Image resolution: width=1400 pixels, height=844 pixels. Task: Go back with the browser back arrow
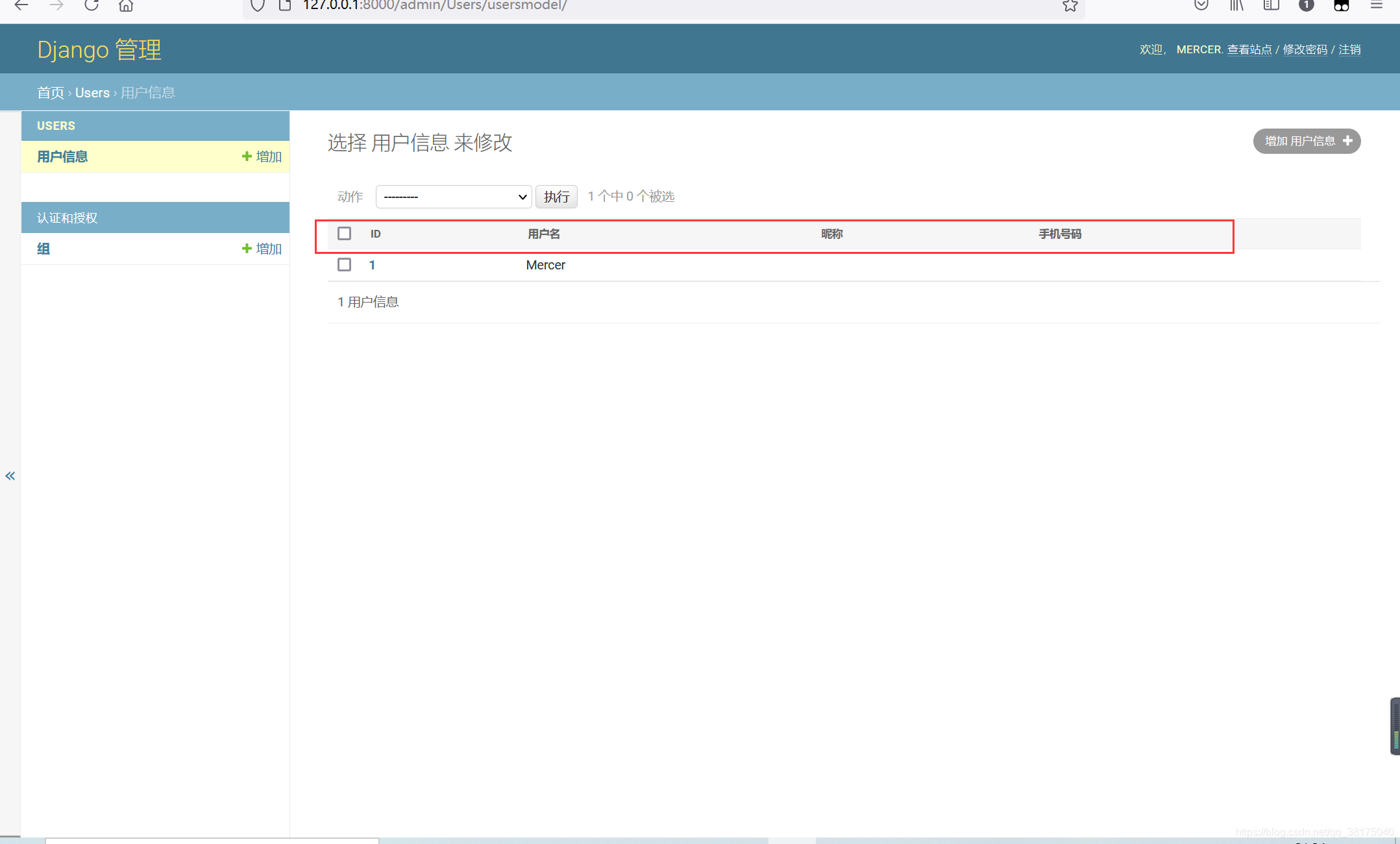click(x=21, y=6)
